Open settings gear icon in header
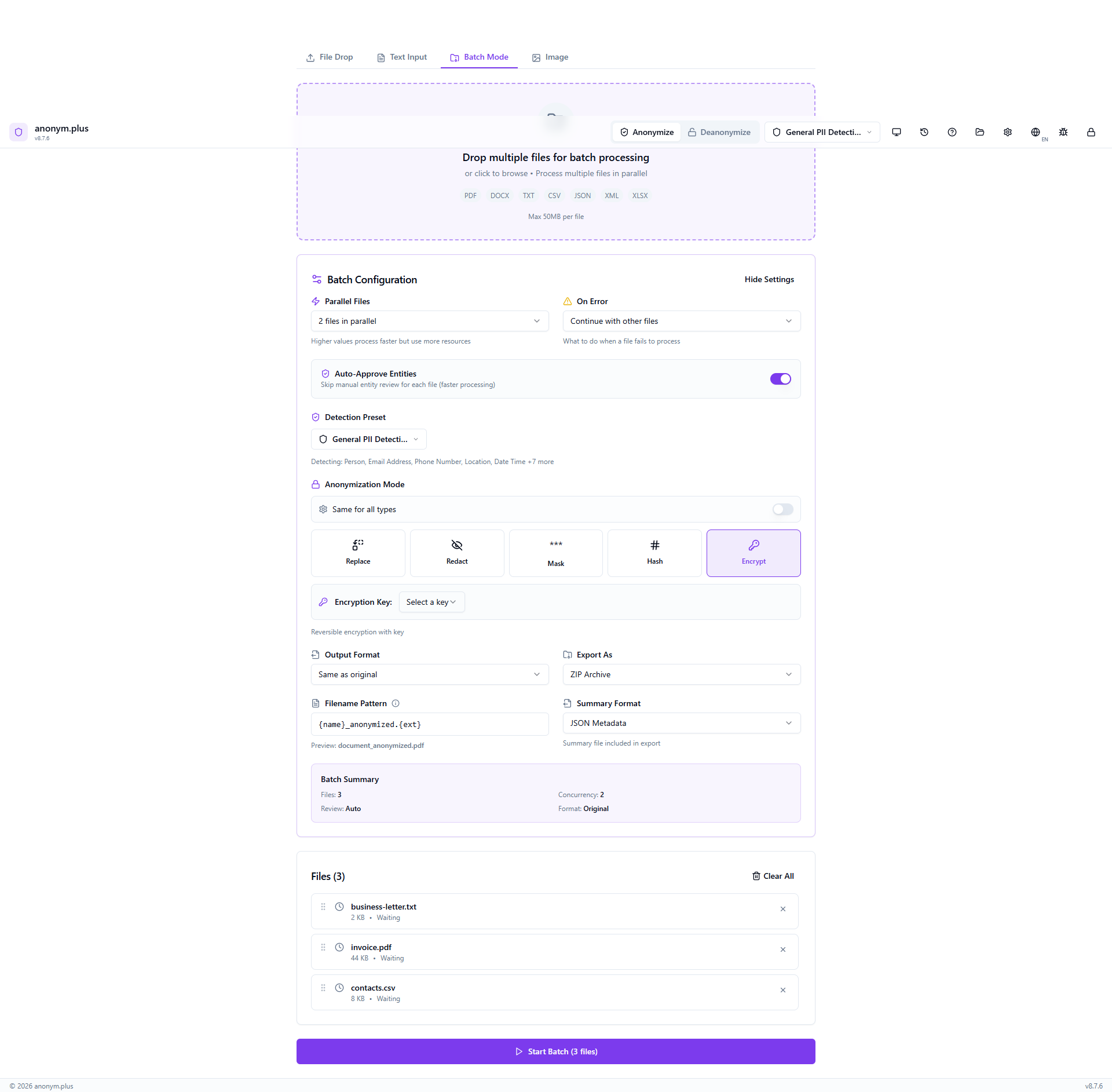 1008,132
